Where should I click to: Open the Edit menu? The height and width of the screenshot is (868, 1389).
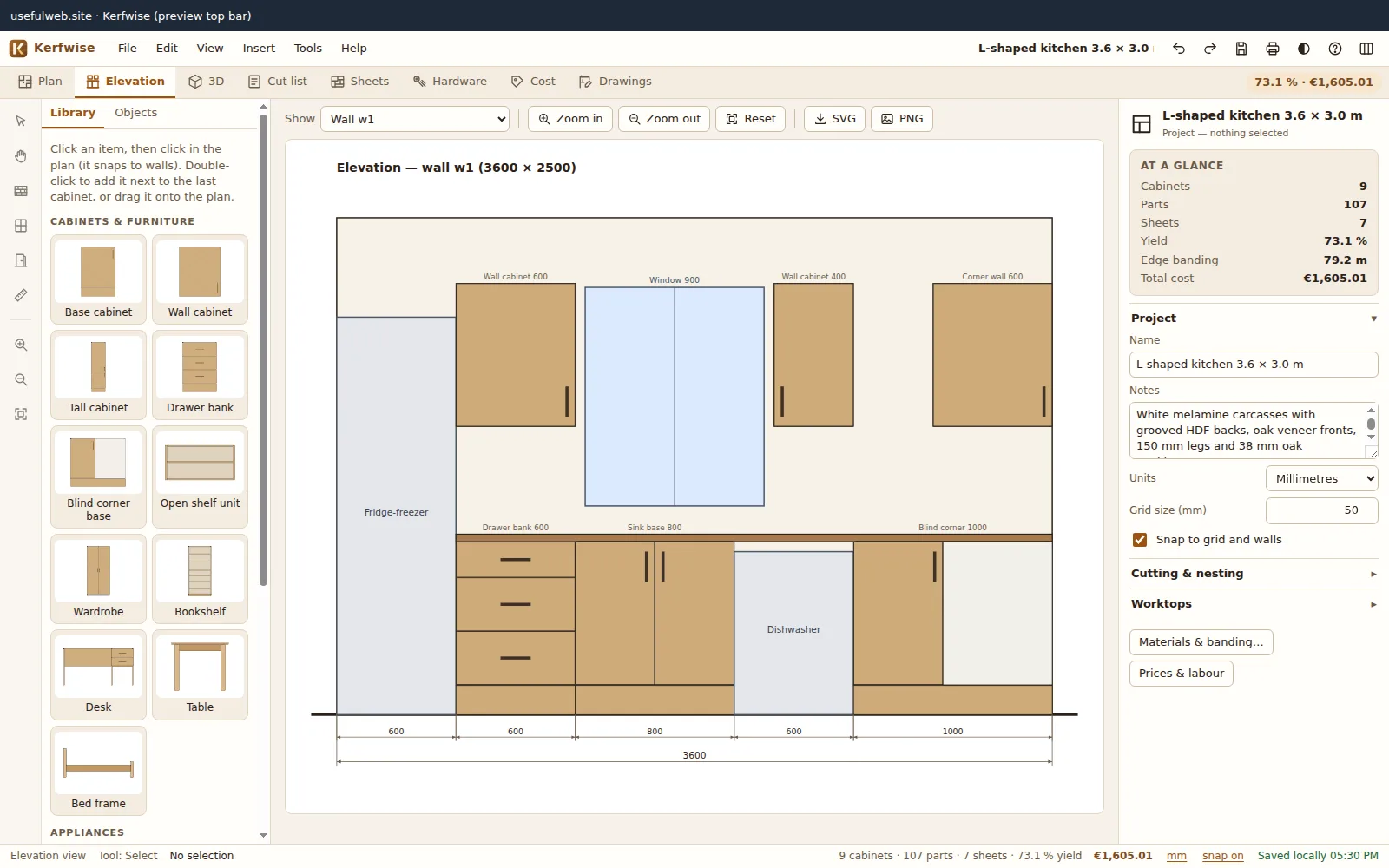coord(167,49)
